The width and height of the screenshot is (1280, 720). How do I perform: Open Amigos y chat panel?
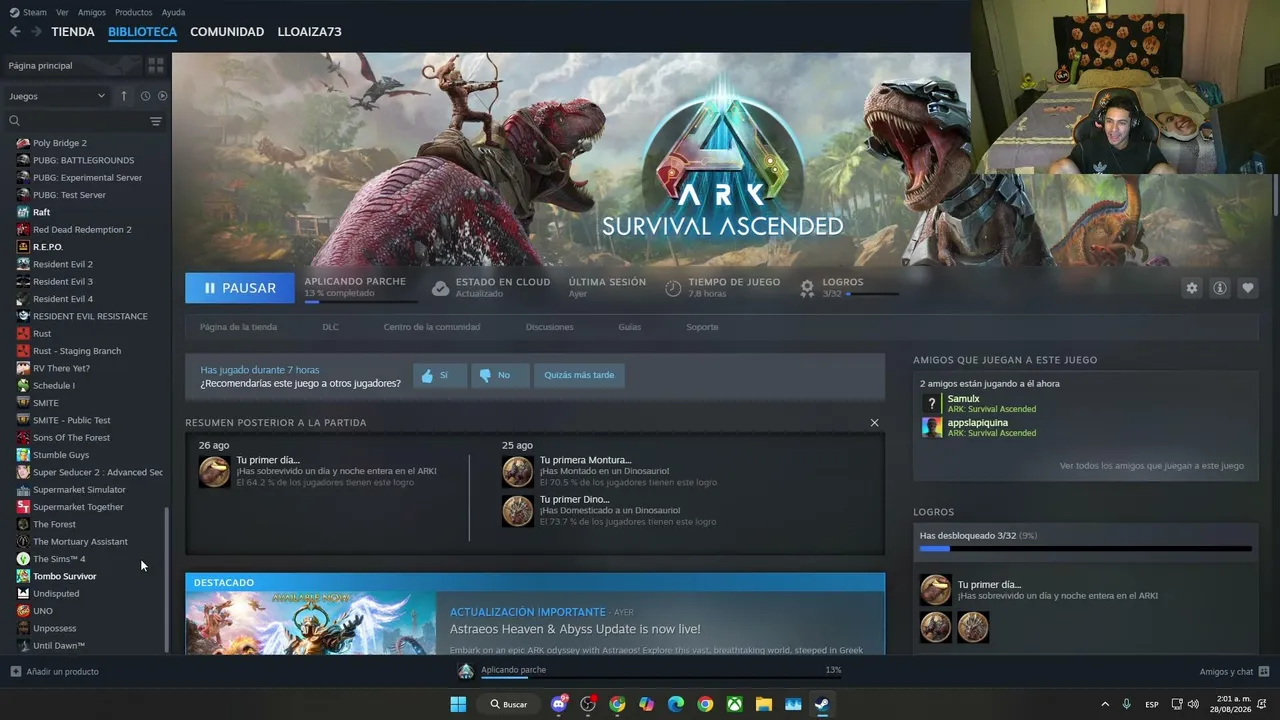1234,672
